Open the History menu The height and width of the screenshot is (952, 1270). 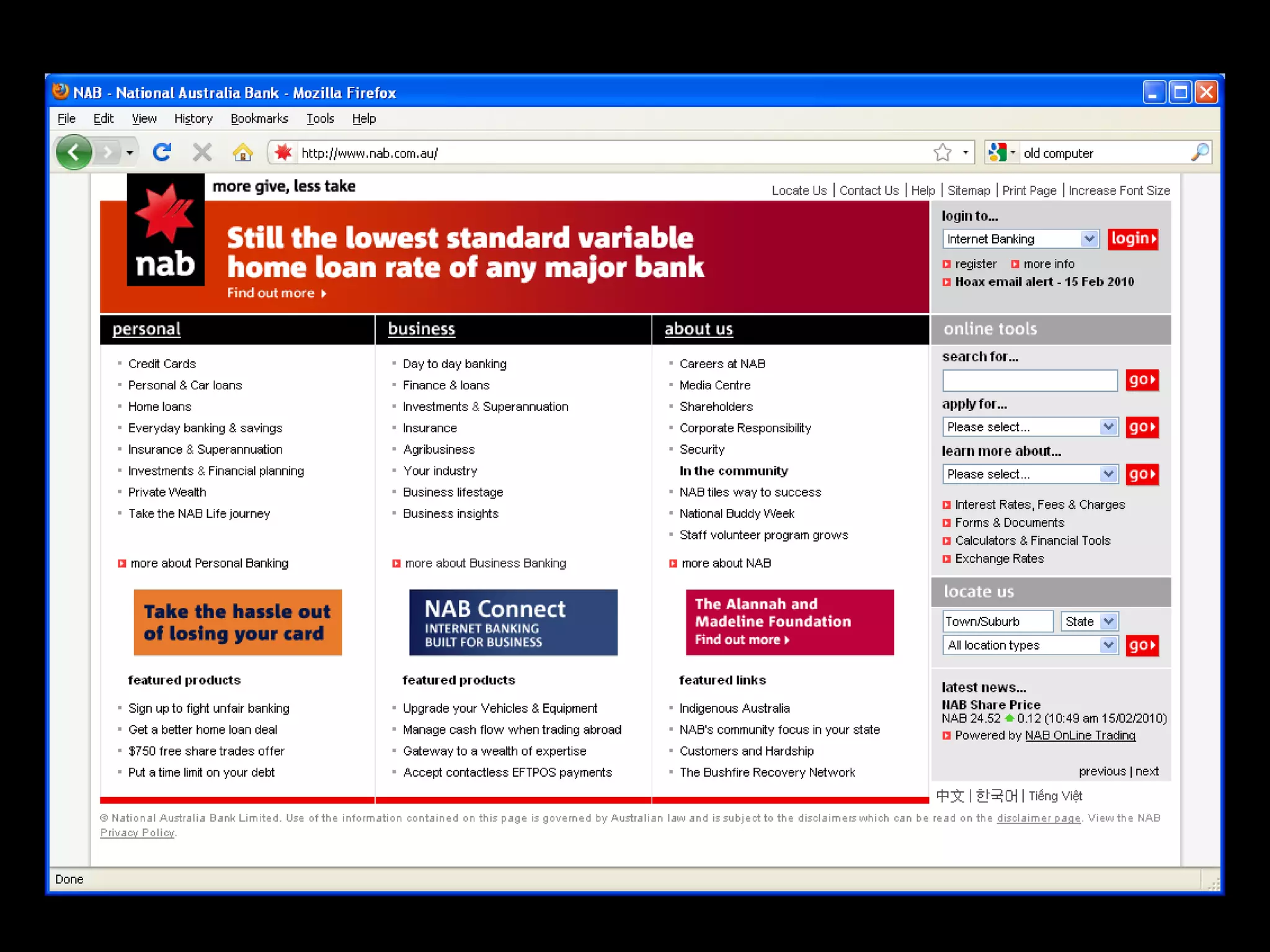point(193,118)
